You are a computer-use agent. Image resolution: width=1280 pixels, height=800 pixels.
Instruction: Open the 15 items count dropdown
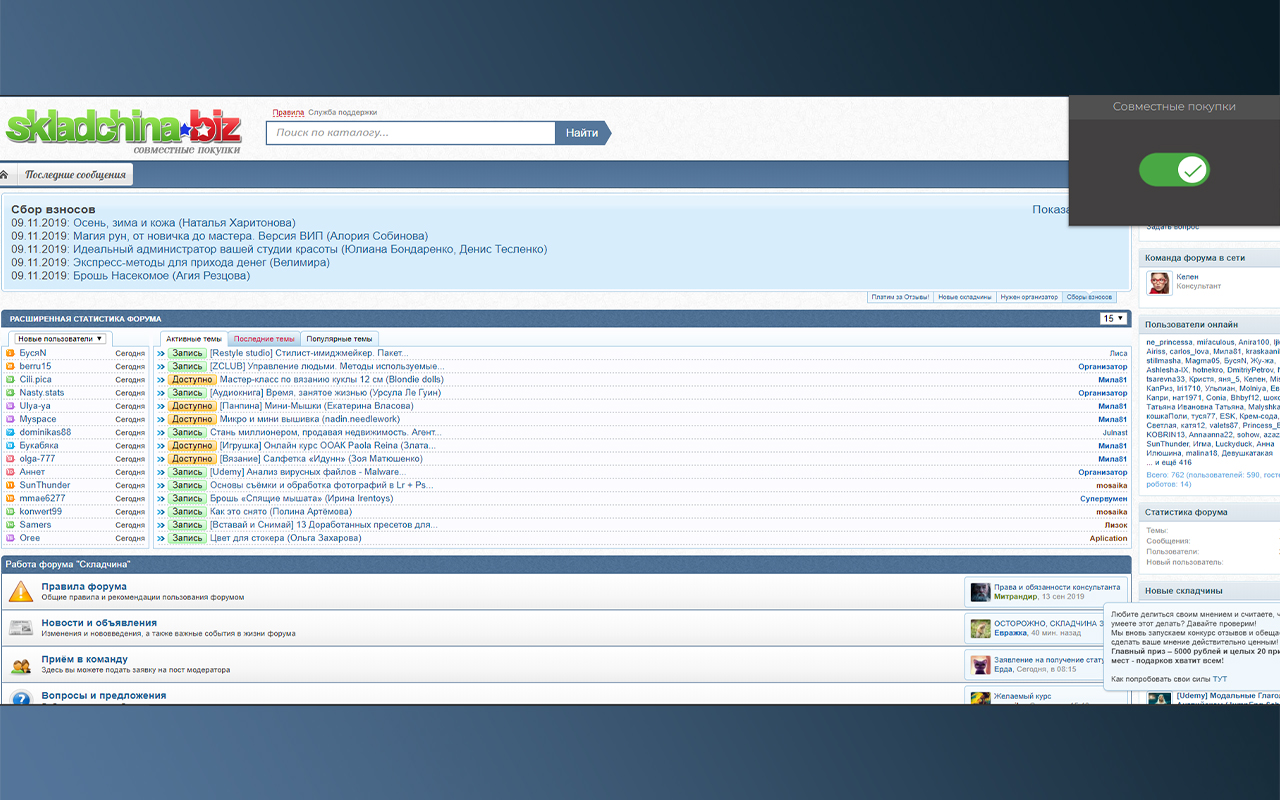tap(1113, 319)
